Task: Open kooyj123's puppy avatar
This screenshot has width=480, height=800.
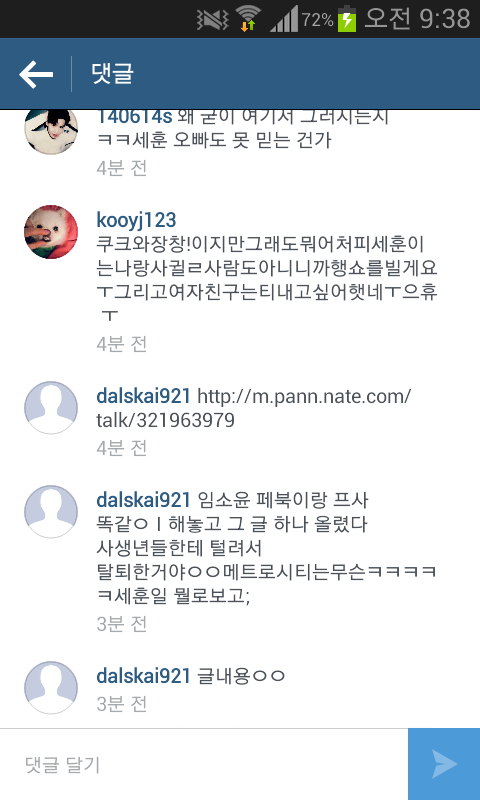Action: click(x=51, y=232)
